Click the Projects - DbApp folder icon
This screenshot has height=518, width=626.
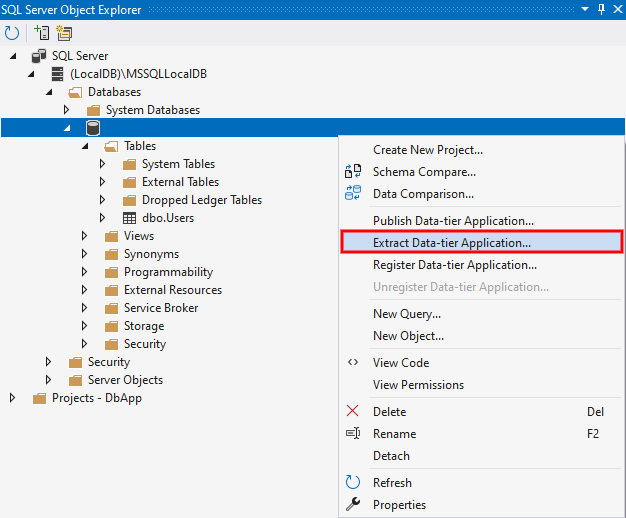(39, 398)
